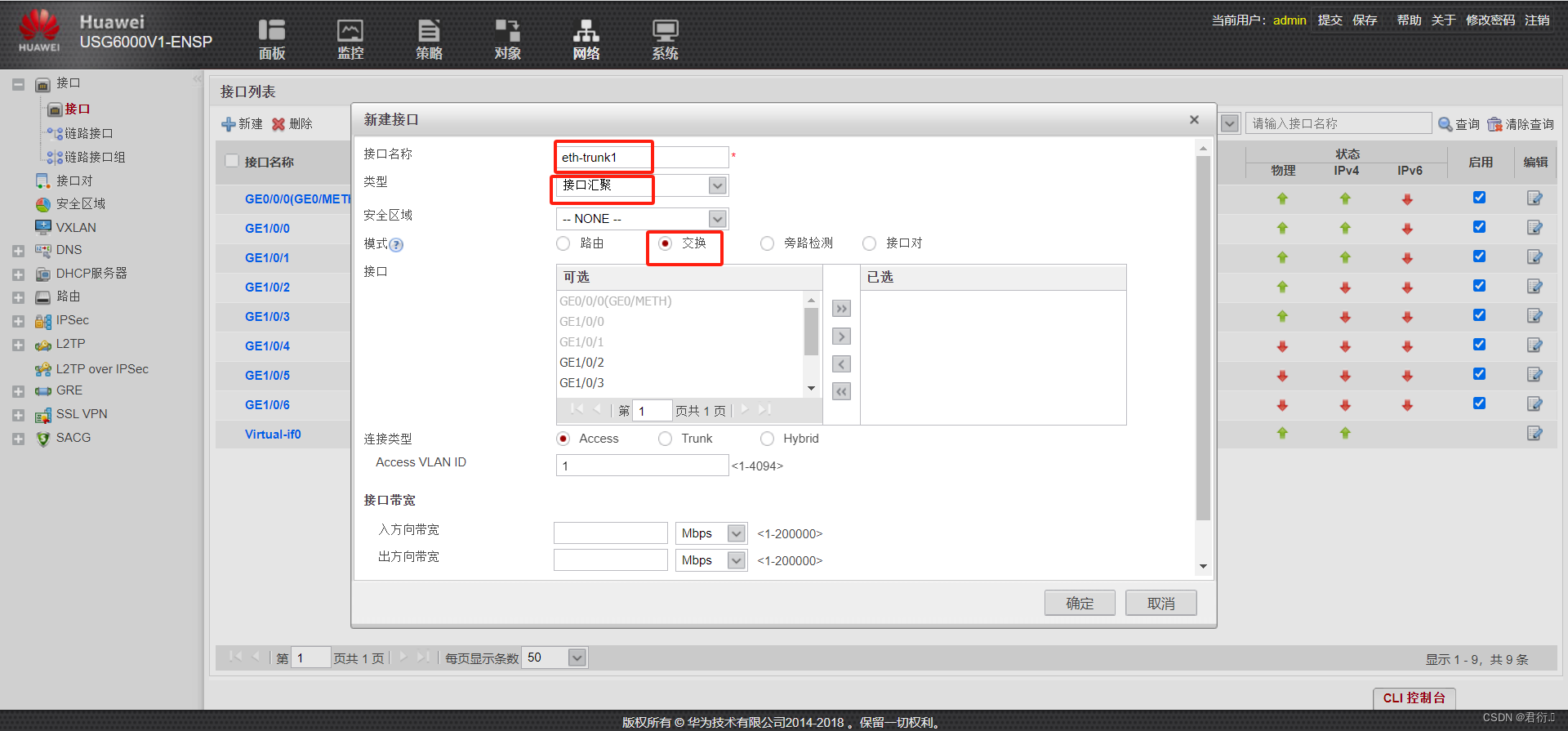Click the 取消 button
The width and height of the screenshot is (1568, 731).
[1160, 603]
